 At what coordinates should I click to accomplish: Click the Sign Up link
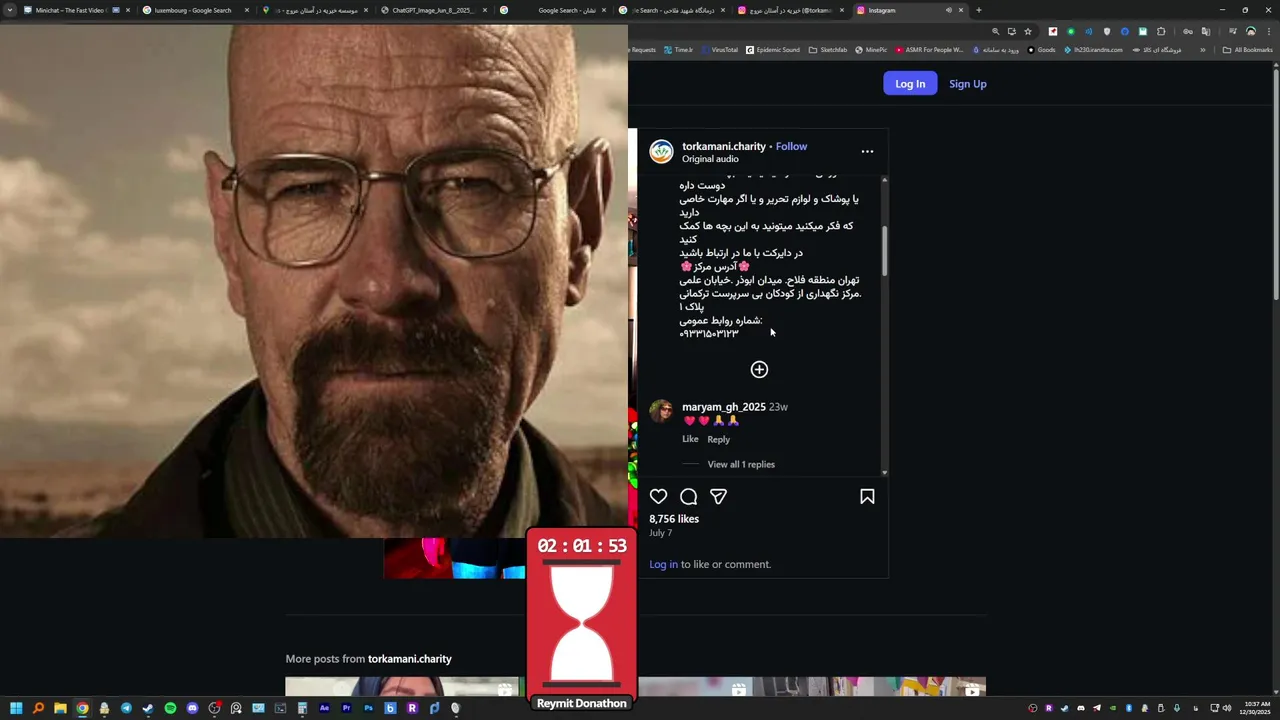[x=967, y=84]
